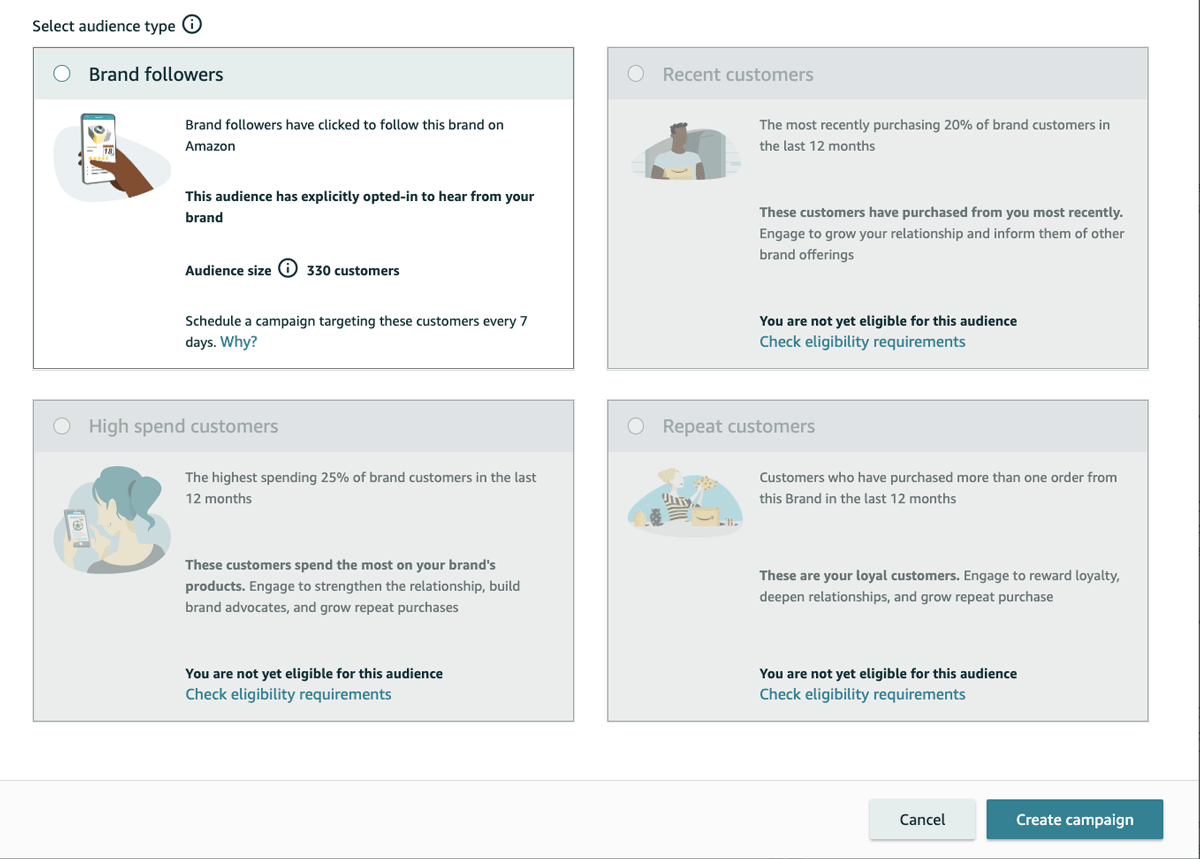Viewport: 1200px width, 859px height.
Task: Click 'The most recently purchasing 20%' description
Action: click(x=934, y=135)
